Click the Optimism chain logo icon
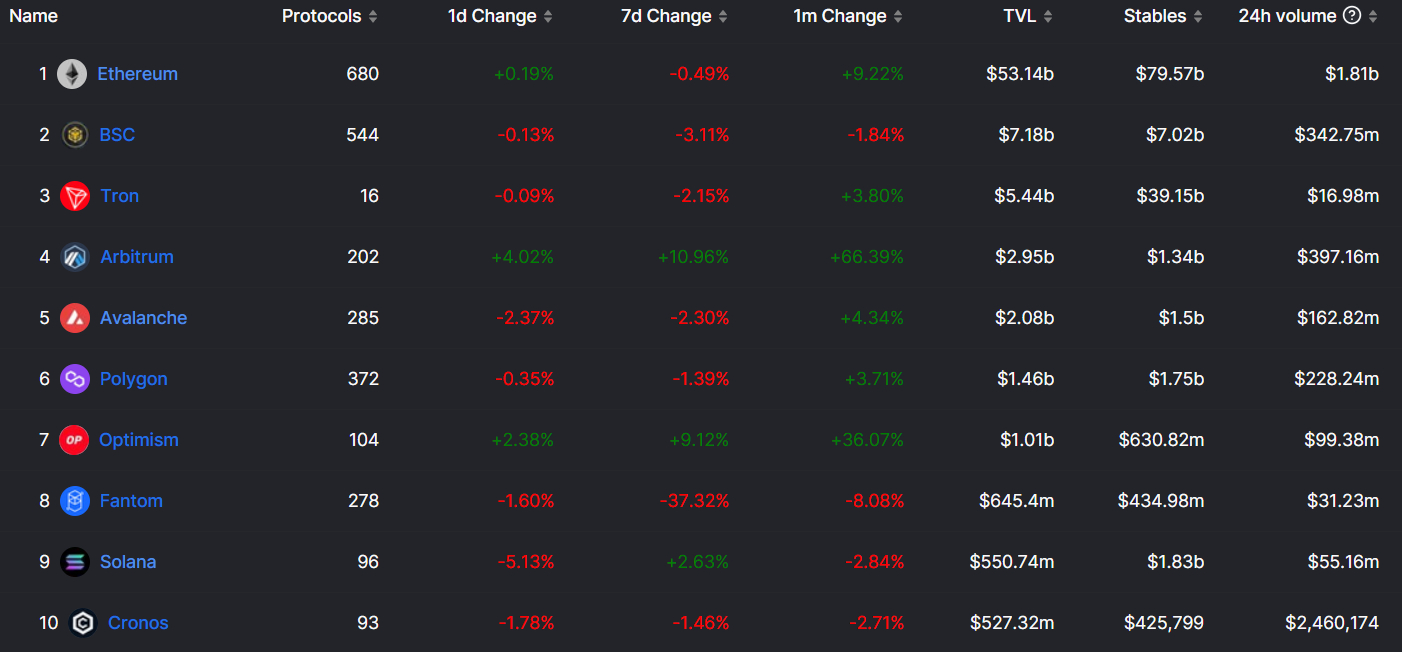This screenshot has height=652, width=1402. [x=74, y=440]
